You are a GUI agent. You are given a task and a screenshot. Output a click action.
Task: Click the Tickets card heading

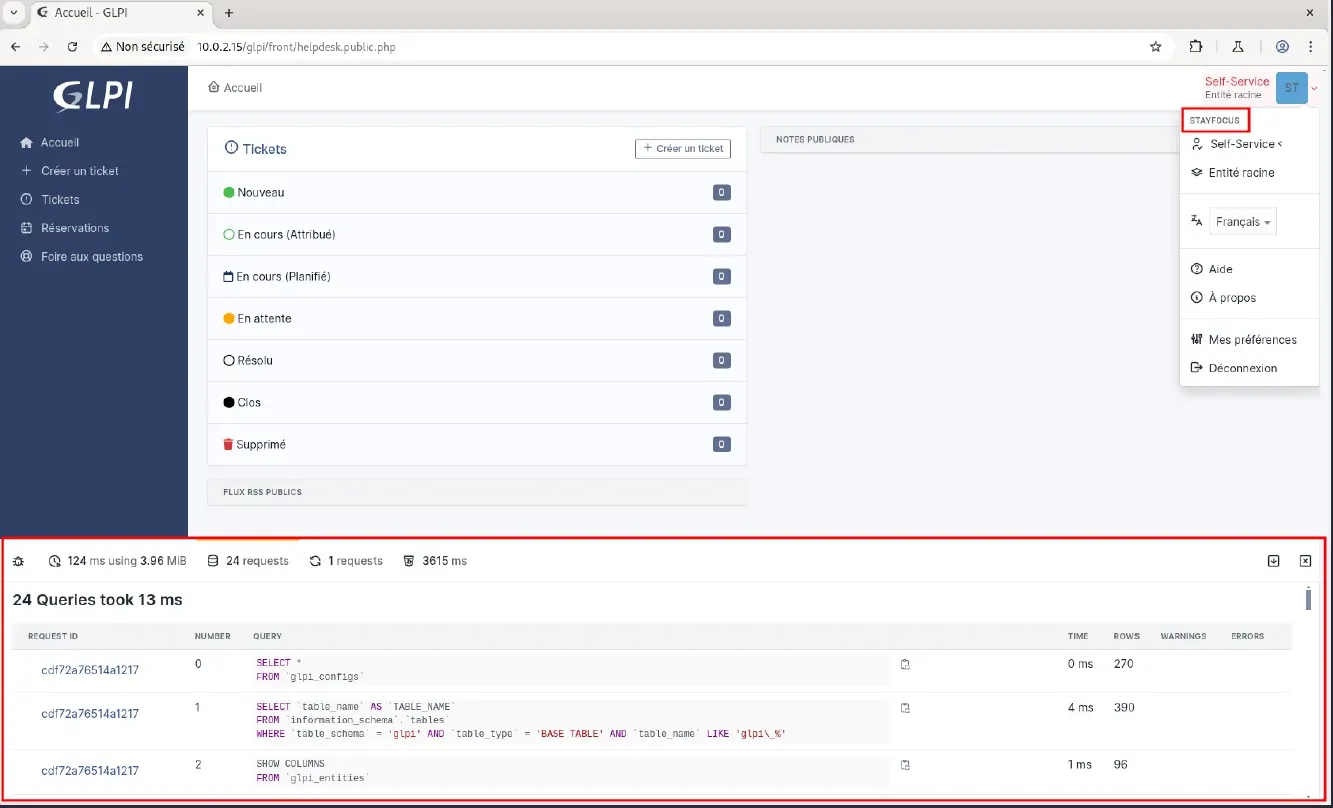(256, 149)
